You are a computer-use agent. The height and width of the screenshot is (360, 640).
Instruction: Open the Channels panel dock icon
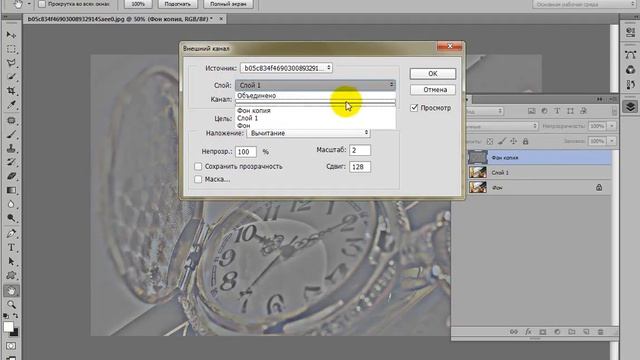click(630, 70)
